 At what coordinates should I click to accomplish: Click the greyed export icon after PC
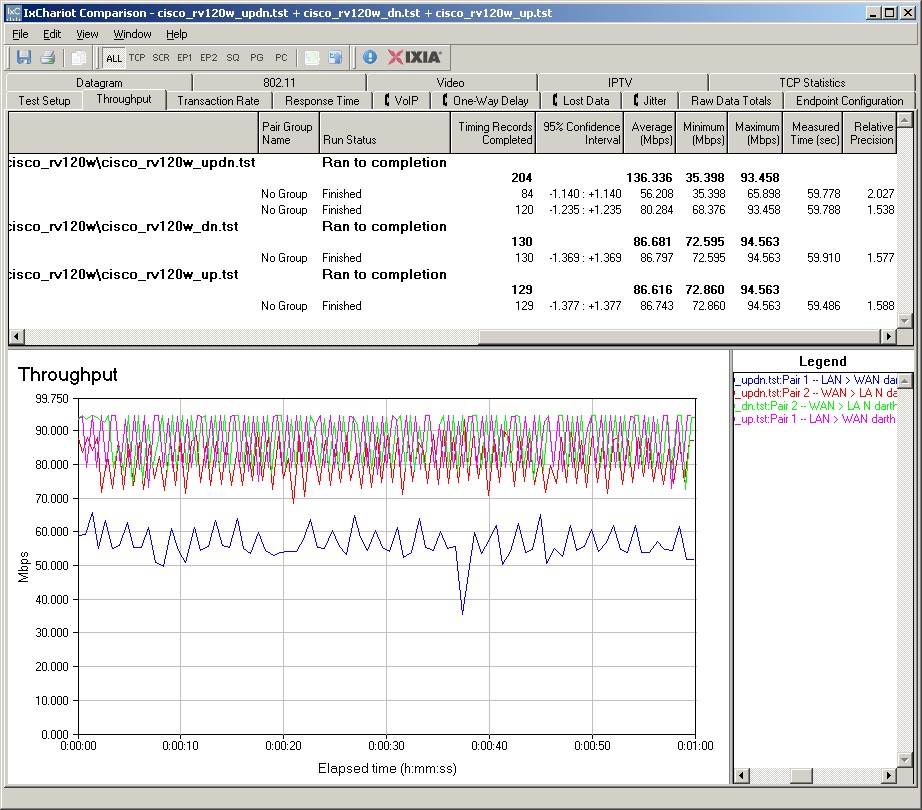click(x=312, y=58)
